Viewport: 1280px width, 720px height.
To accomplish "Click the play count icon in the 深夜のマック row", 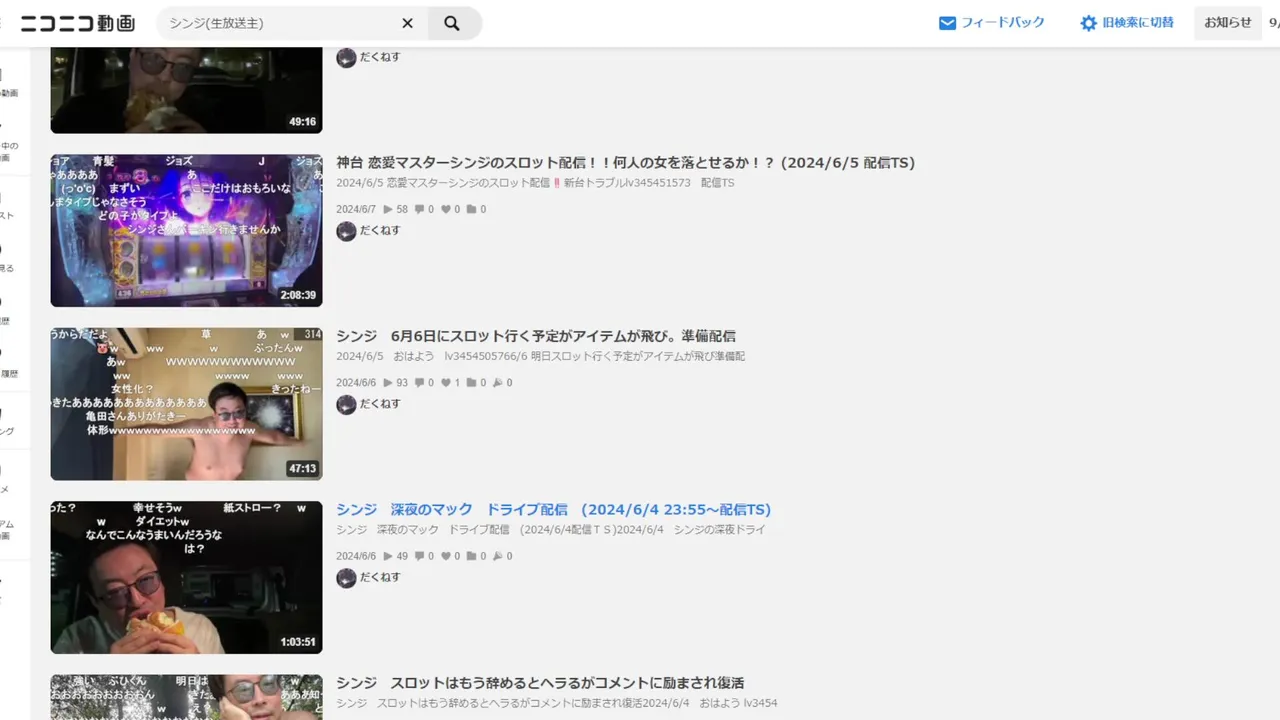I will point(388,556).
